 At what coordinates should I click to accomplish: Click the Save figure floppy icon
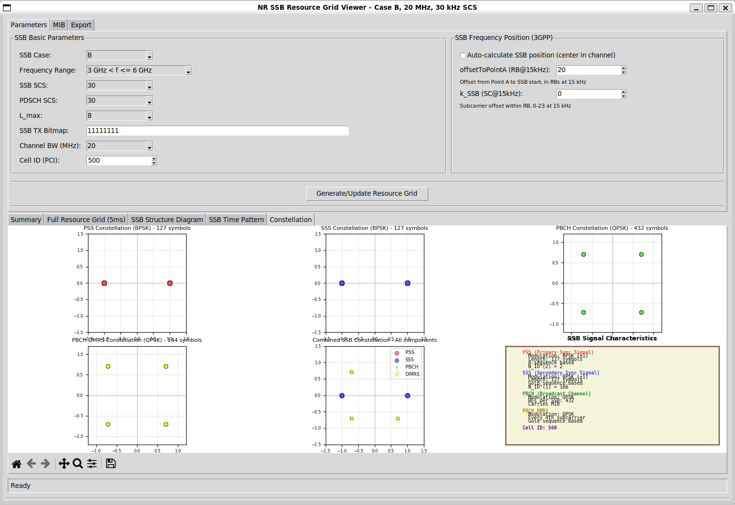(111, 464)
